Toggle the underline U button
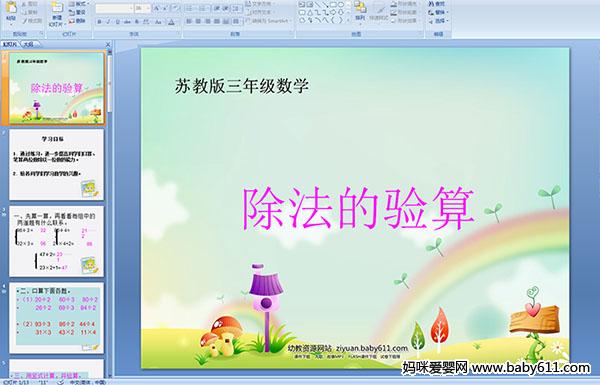This screenshot has height=385, width=600. [x=118, y=22]
